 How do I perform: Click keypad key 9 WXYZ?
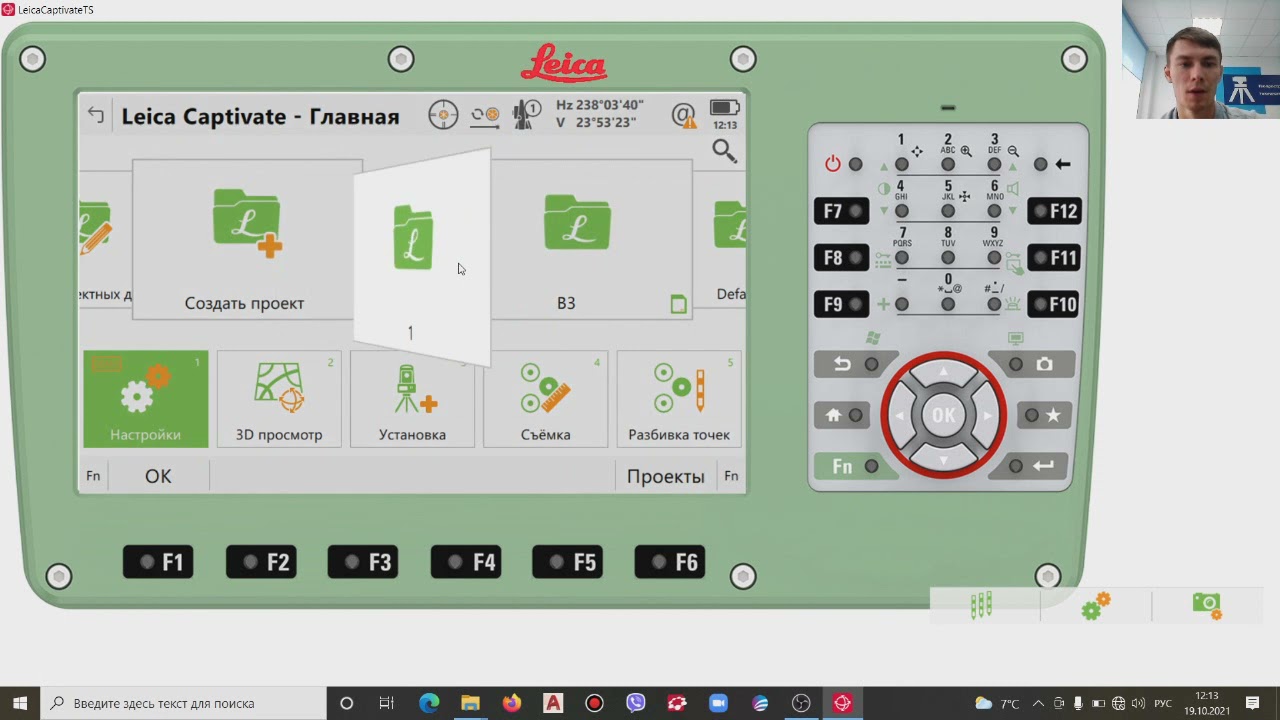(x=994, y=257)
